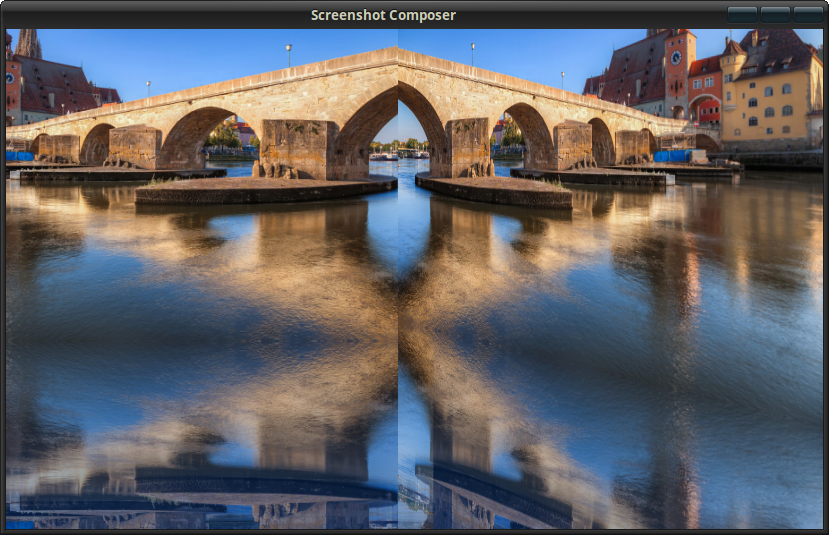Click the blue clock face on the red tower

point(676,58)
